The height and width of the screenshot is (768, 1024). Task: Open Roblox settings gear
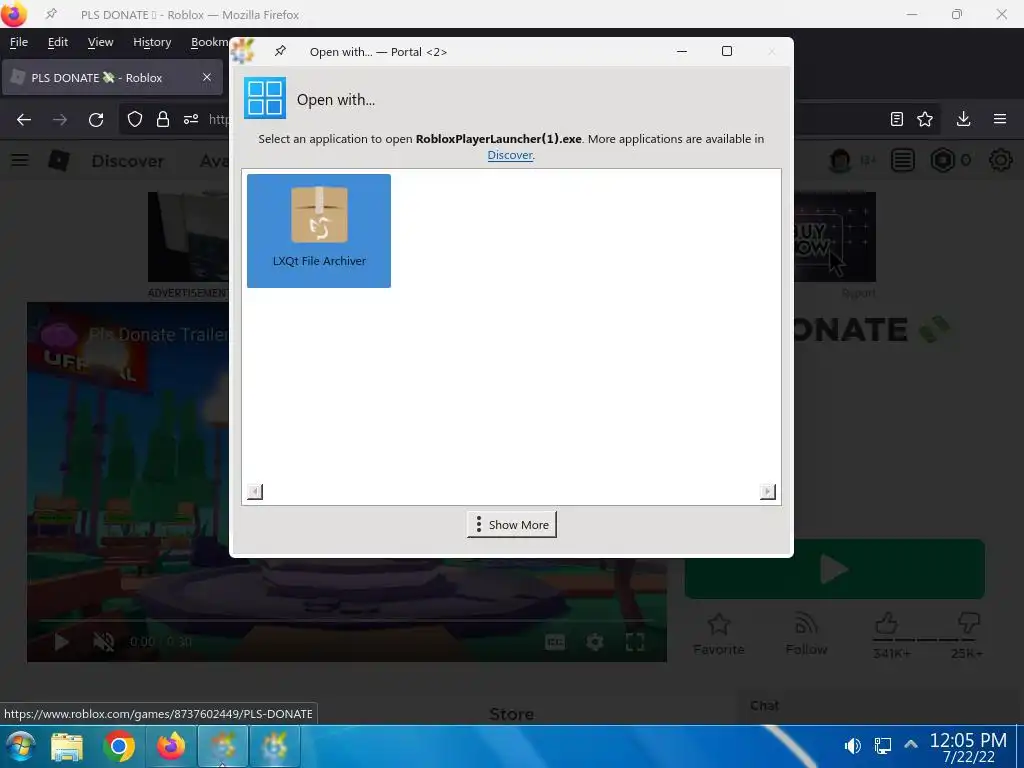pos(1000,160)
